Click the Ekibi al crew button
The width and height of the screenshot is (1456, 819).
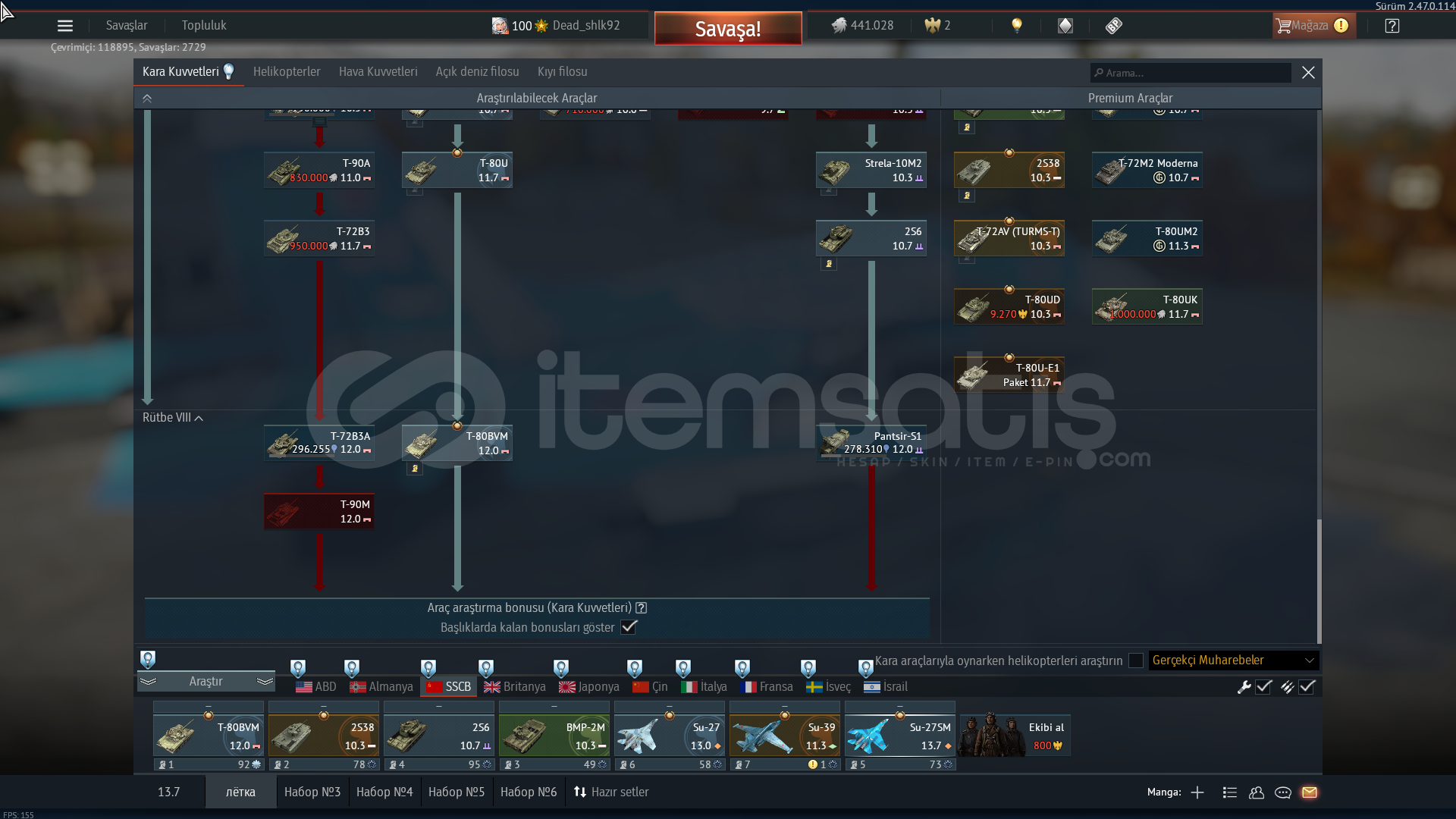click(1015, 736)
